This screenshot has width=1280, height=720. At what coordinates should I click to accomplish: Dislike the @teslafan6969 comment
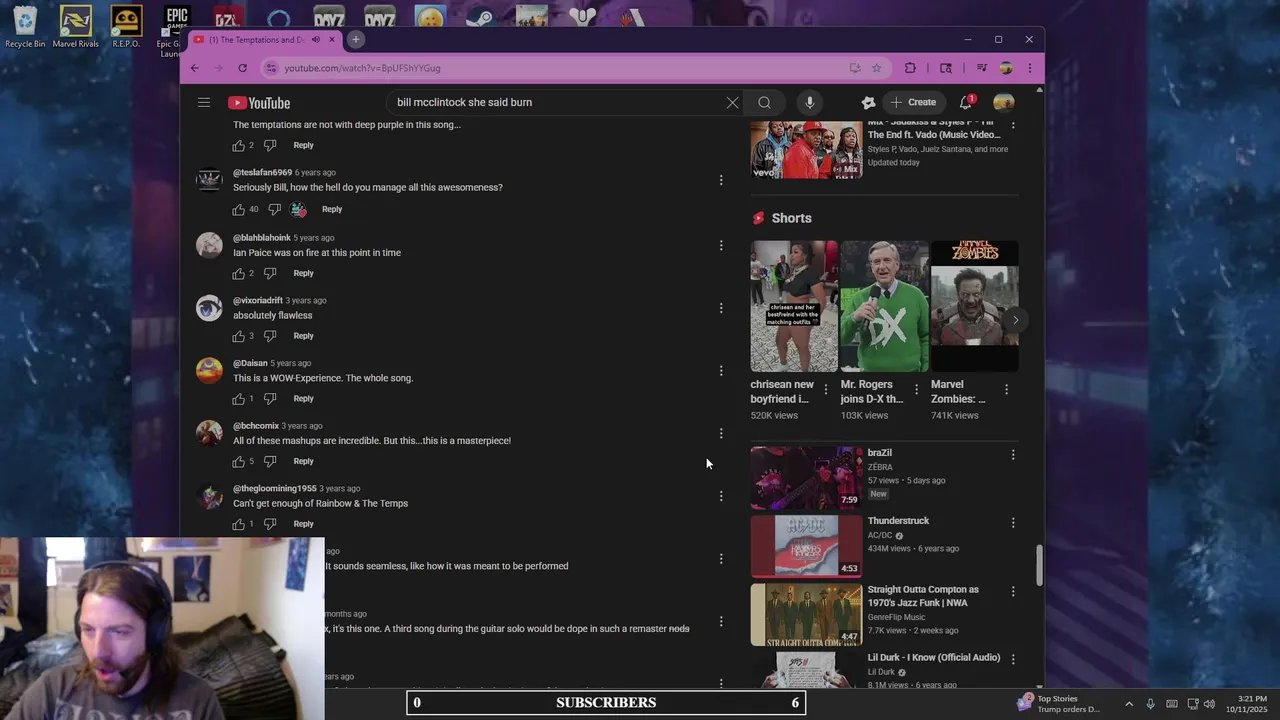point(274,209)
